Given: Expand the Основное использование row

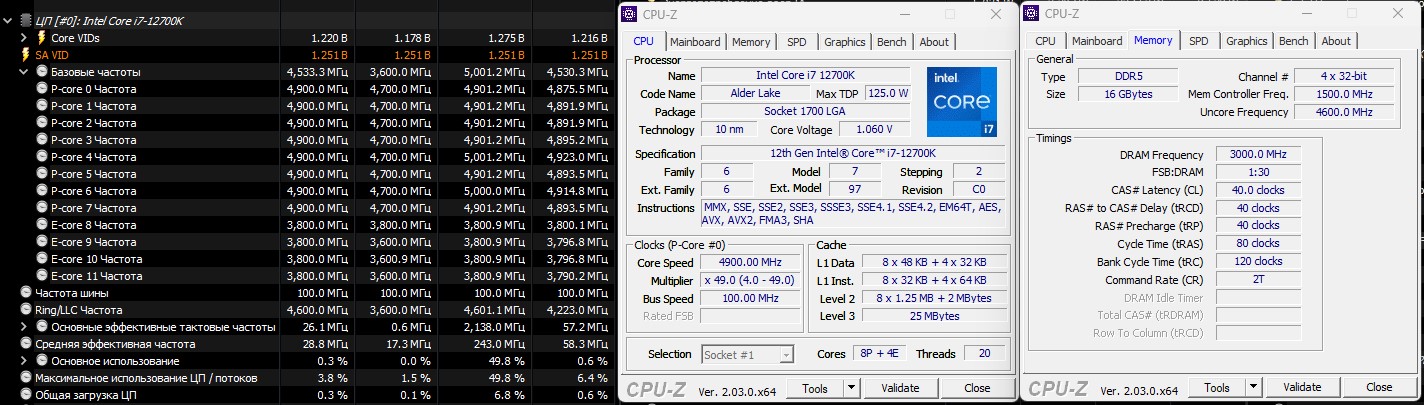Looking at the screenshot, I should [x=25, y=361].
